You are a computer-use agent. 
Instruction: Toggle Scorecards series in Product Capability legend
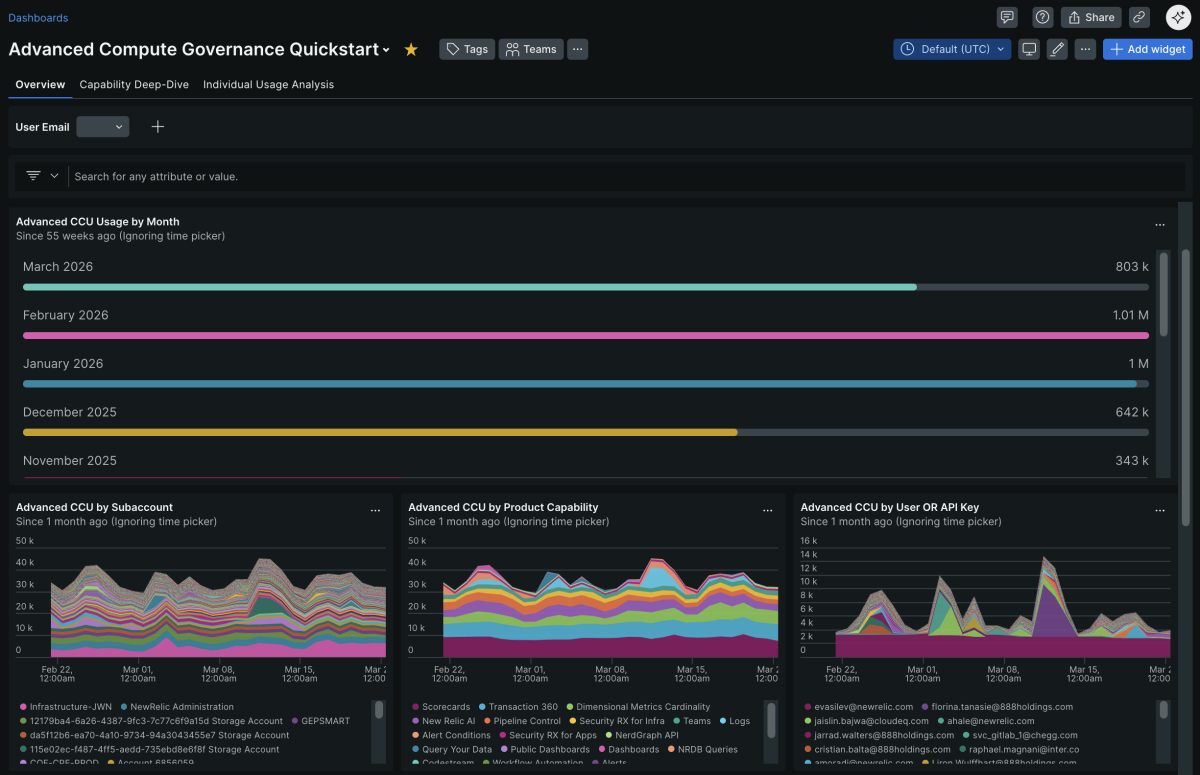click(445, 707)
